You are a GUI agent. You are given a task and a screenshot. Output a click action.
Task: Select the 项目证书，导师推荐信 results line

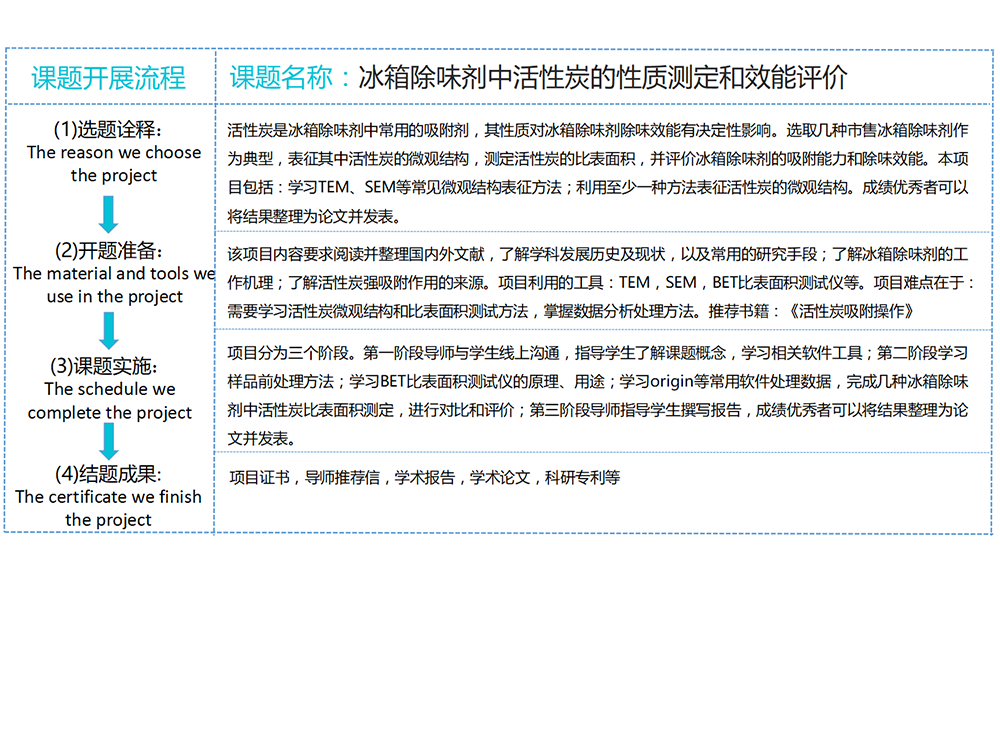tap(425, 478)
